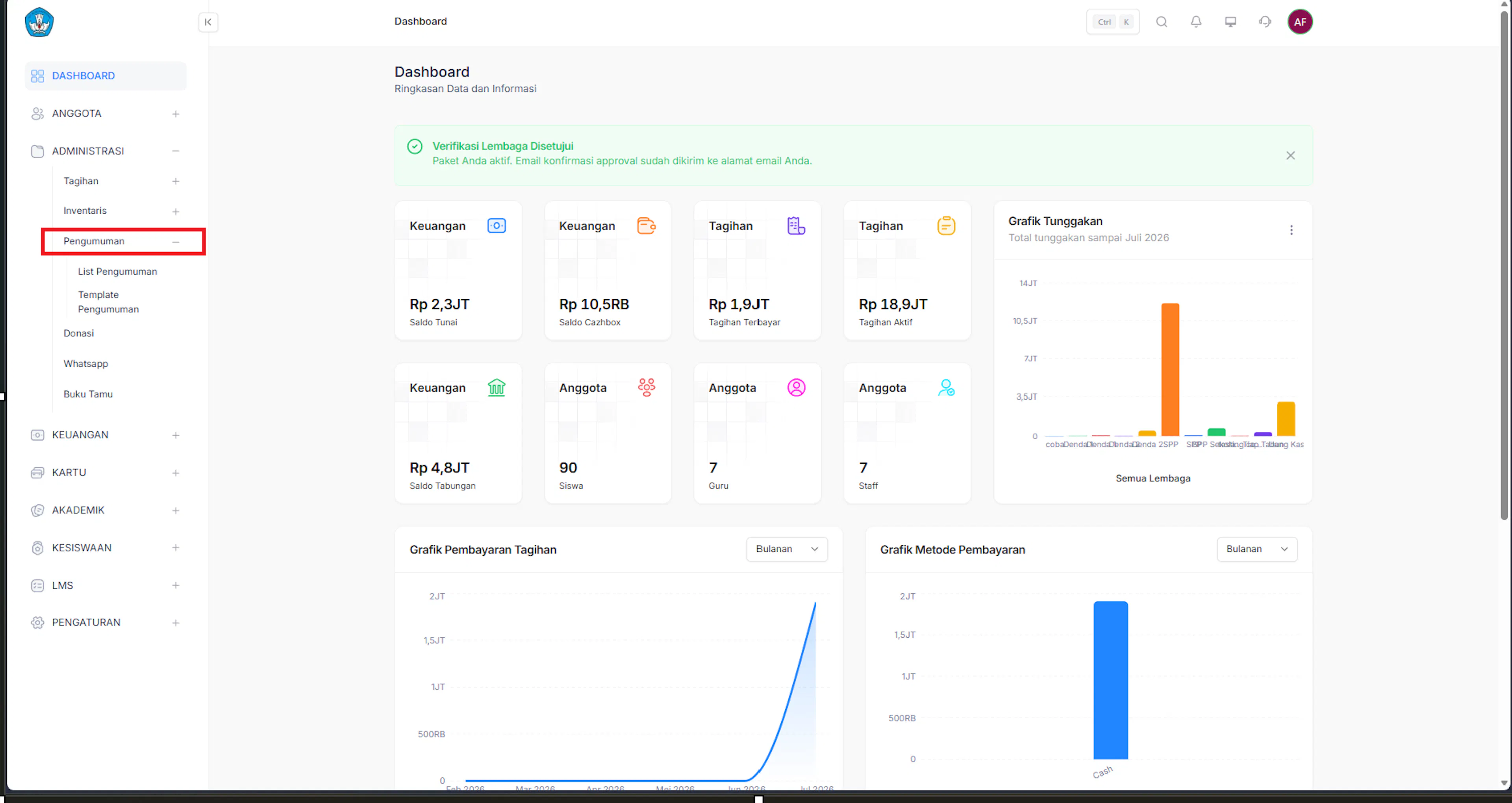Select the DASHBOARD menu item
1512x803 pixels.
click(106, 76)
